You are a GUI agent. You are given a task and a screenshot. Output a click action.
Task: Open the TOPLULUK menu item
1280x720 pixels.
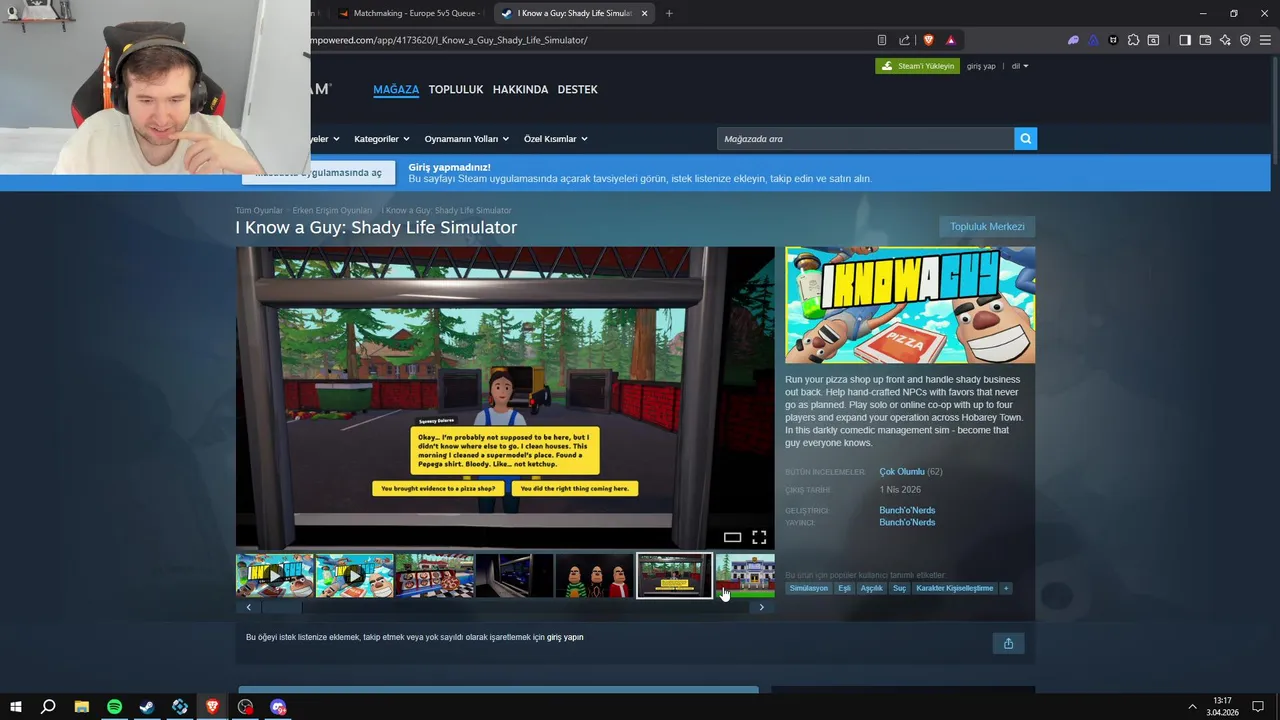[456, 90]
